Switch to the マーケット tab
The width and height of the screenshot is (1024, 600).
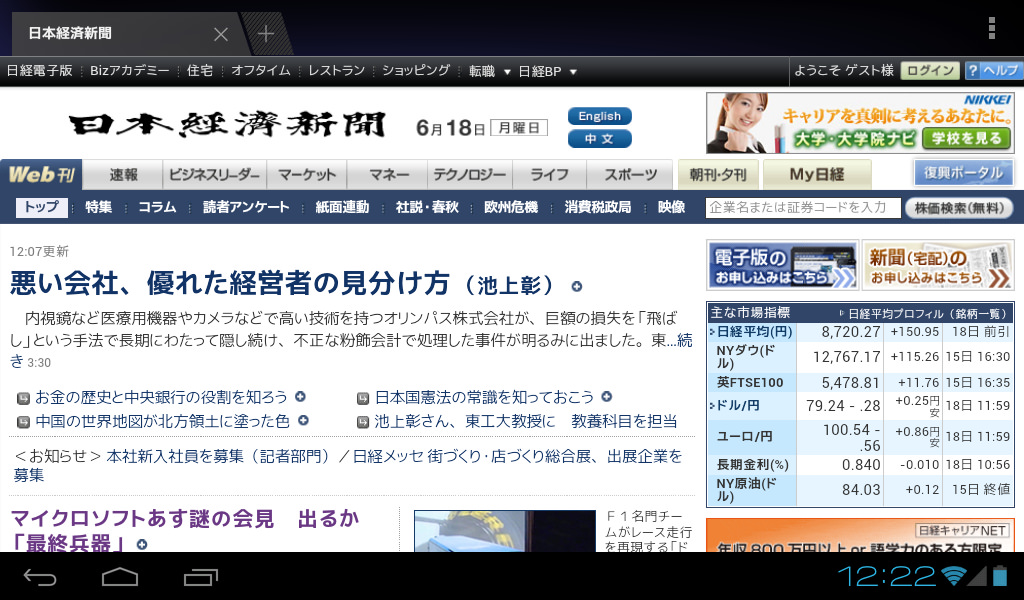pyautogui.click(x=307, y=174)
